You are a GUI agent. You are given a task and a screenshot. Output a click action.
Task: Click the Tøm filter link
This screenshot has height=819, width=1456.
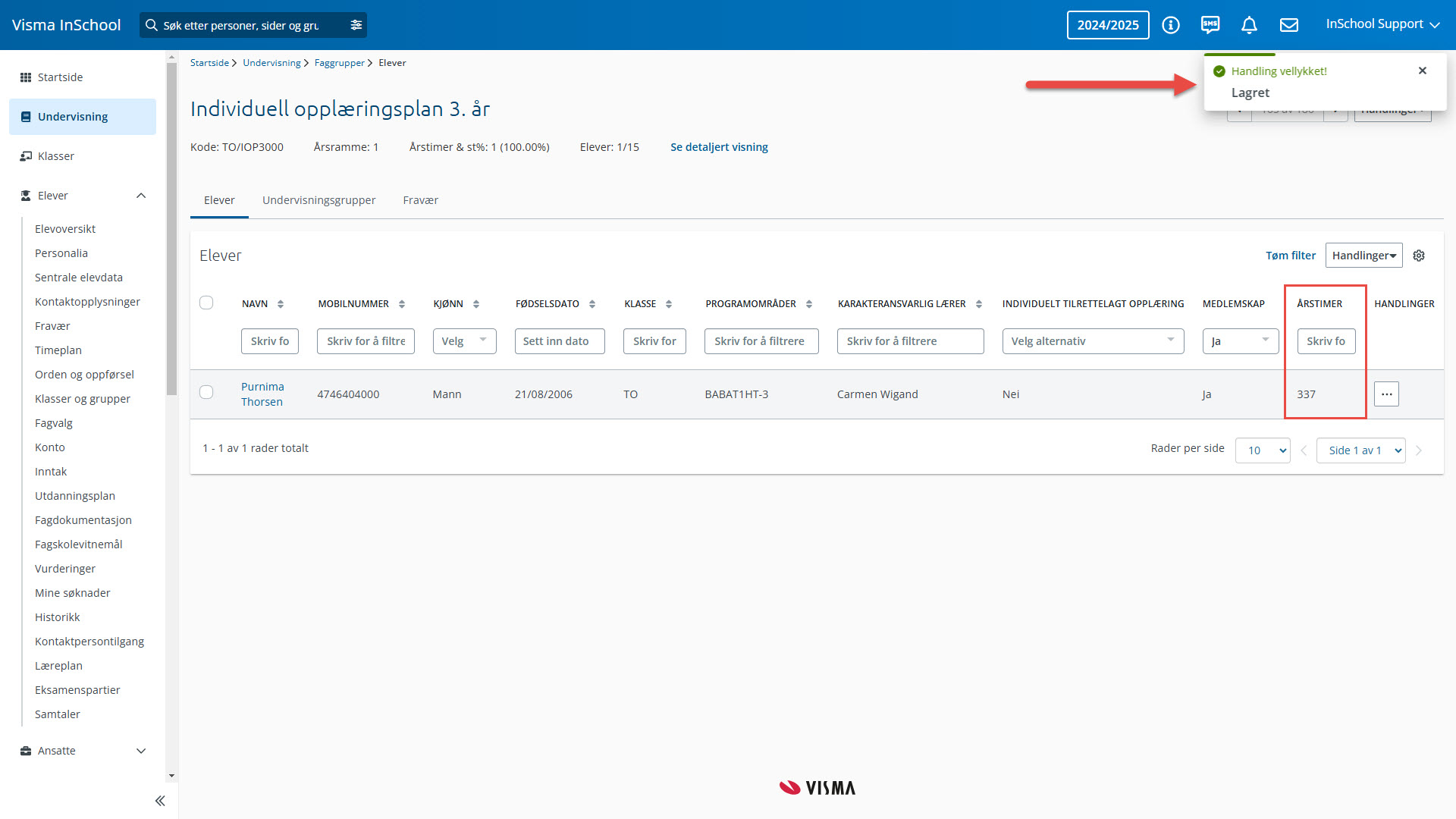[1290, 256]
